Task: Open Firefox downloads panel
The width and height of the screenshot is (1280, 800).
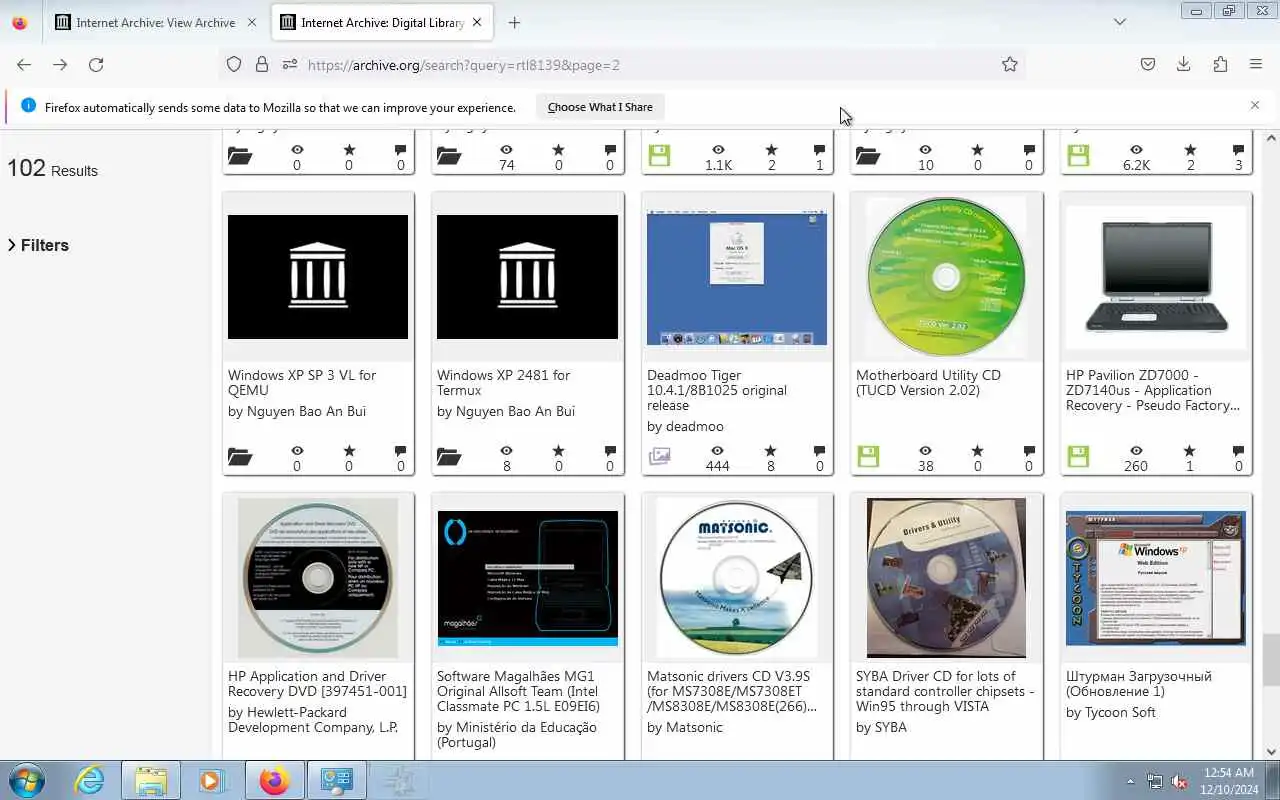Action: pyautogui.click(x=1183, y=64)
